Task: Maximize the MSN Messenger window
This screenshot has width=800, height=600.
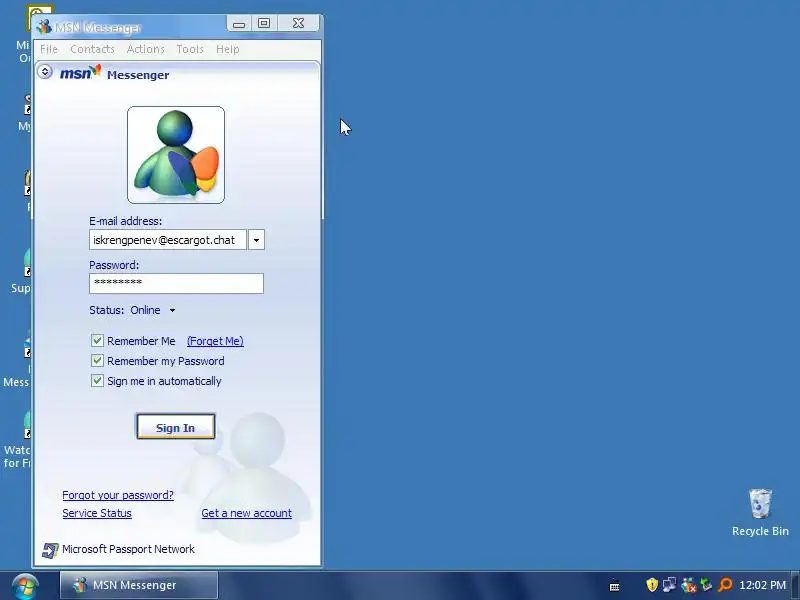Action: pyautogui.click(x=264, y=23)
